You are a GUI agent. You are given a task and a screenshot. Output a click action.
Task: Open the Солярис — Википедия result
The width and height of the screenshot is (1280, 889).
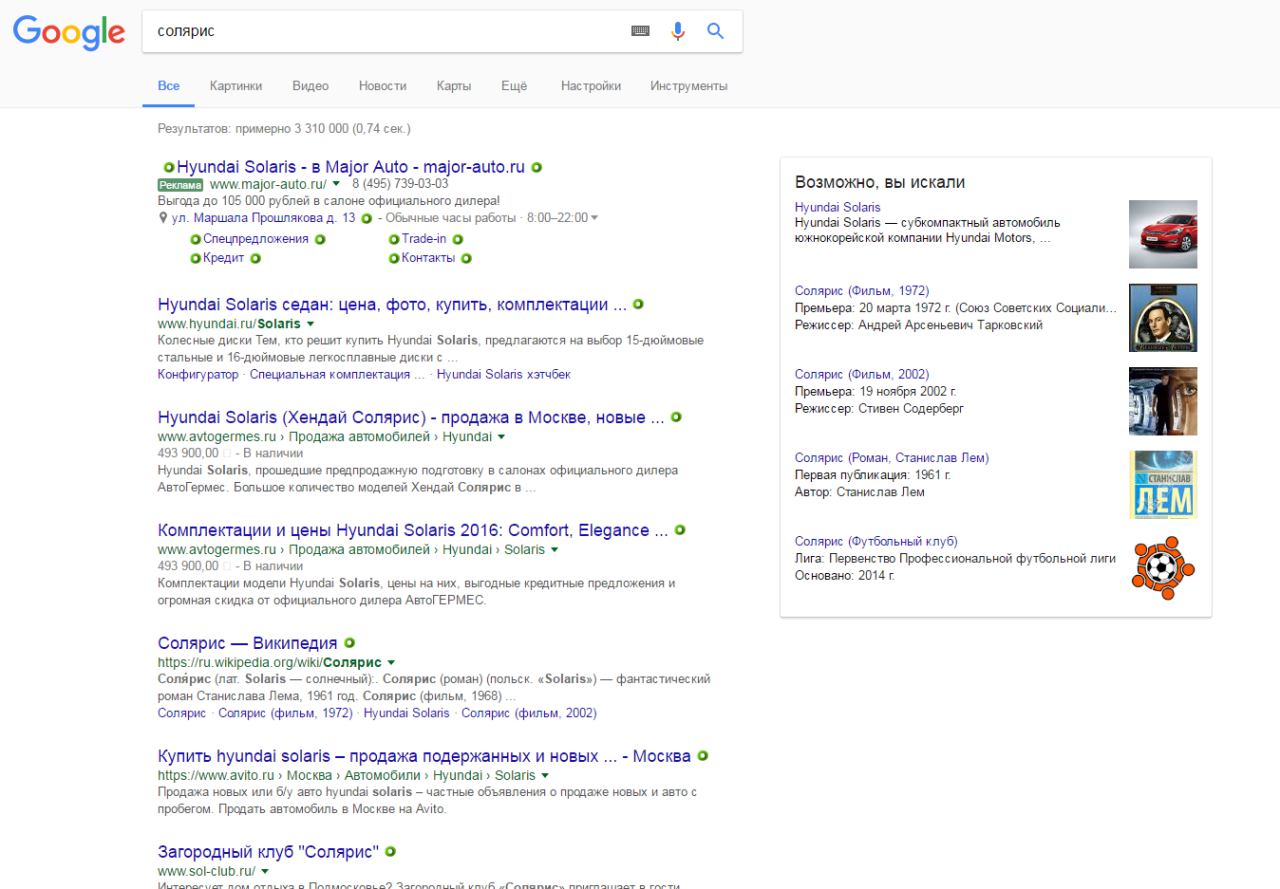(x=248, y=643)
